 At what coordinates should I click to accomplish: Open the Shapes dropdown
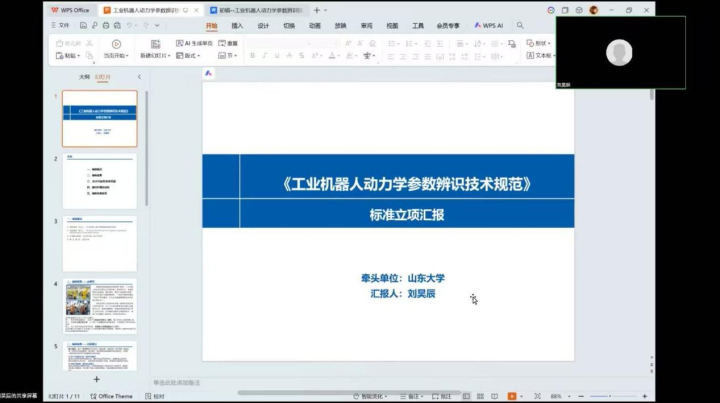point(539,43)
